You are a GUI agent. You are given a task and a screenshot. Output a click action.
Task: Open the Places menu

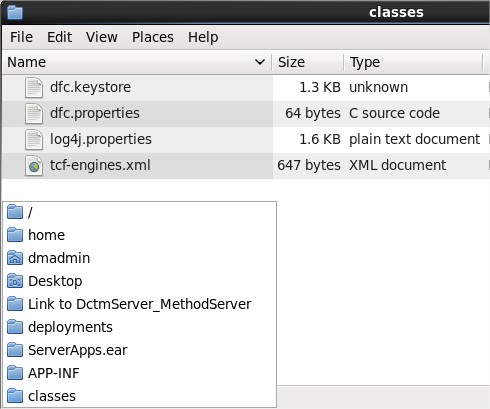tap(153, 37)
